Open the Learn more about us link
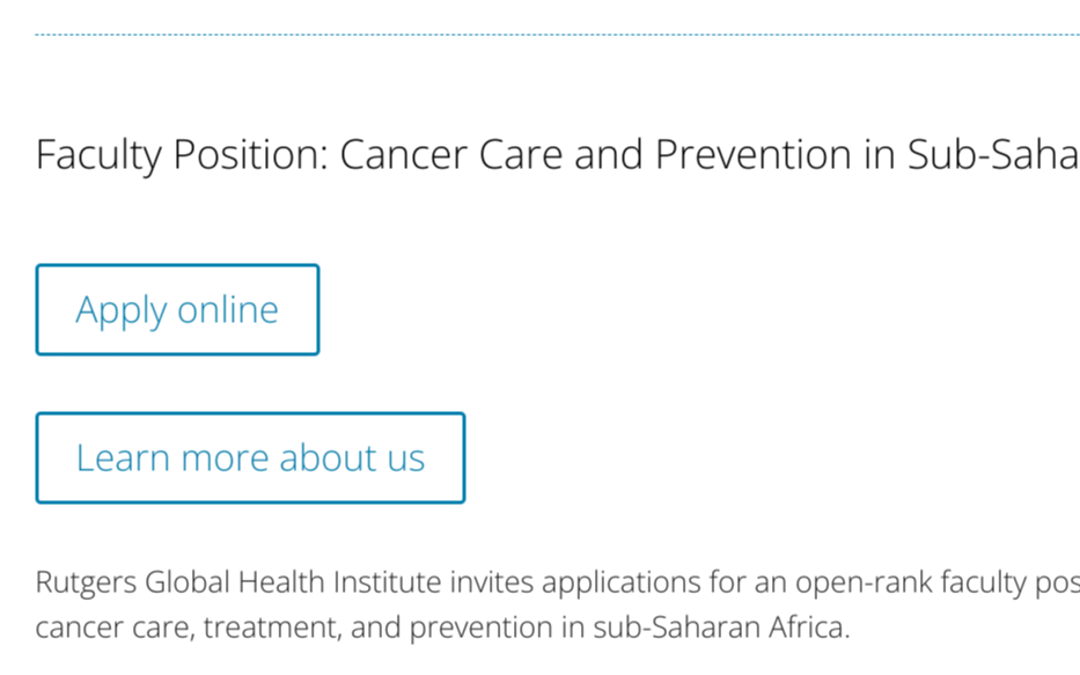This screenshot has height=675, width=1080. (250, 458)
